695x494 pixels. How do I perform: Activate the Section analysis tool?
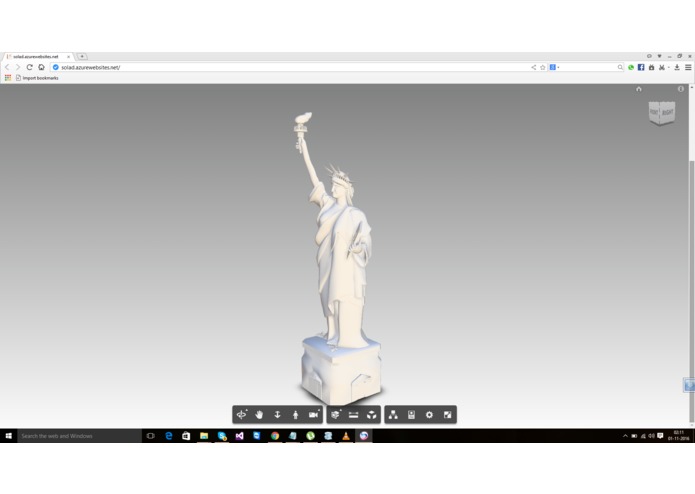click(336, 415)
